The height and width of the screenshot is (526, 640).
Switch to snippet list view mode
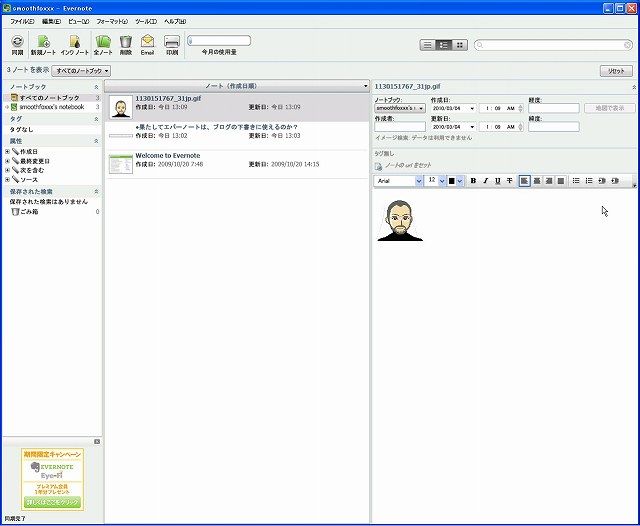[x=444, y=45]
